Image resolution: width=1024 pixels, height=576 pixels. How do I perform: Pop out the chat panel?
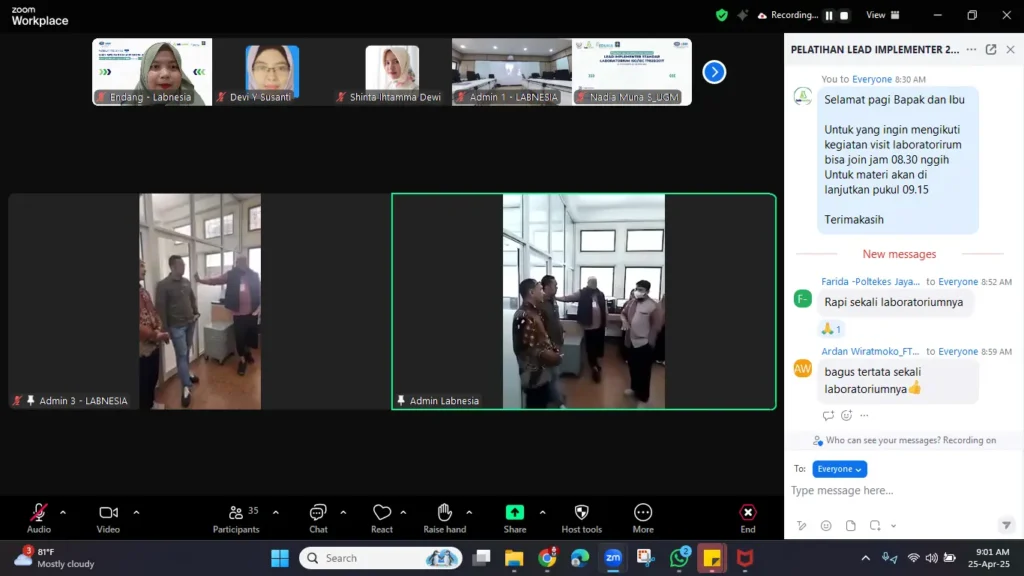pyautogui.click(x=991, y=50)
